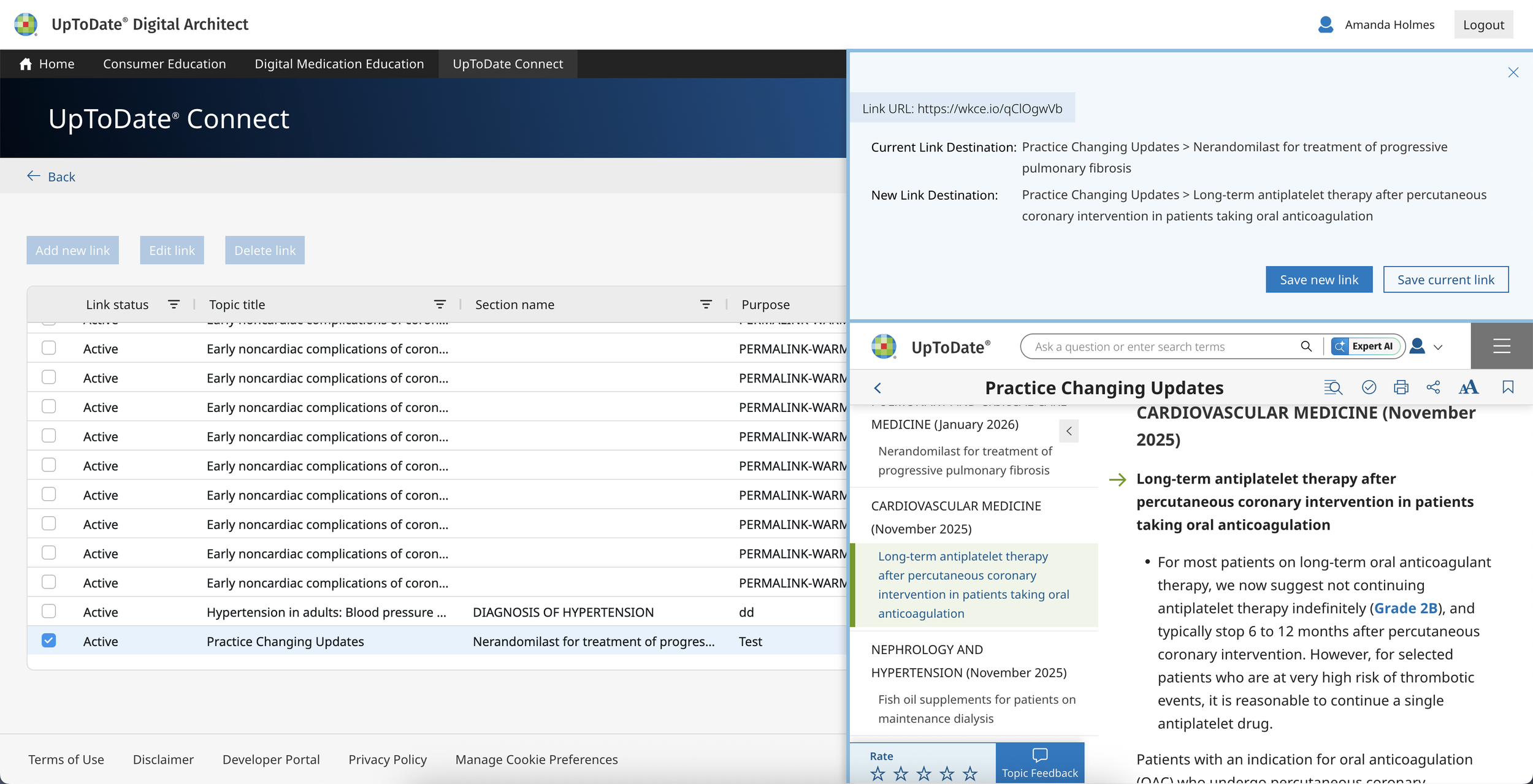Viewport: 1533px width, 784px height.
Task: Click the Purpose column header
Action: point(765,305)
